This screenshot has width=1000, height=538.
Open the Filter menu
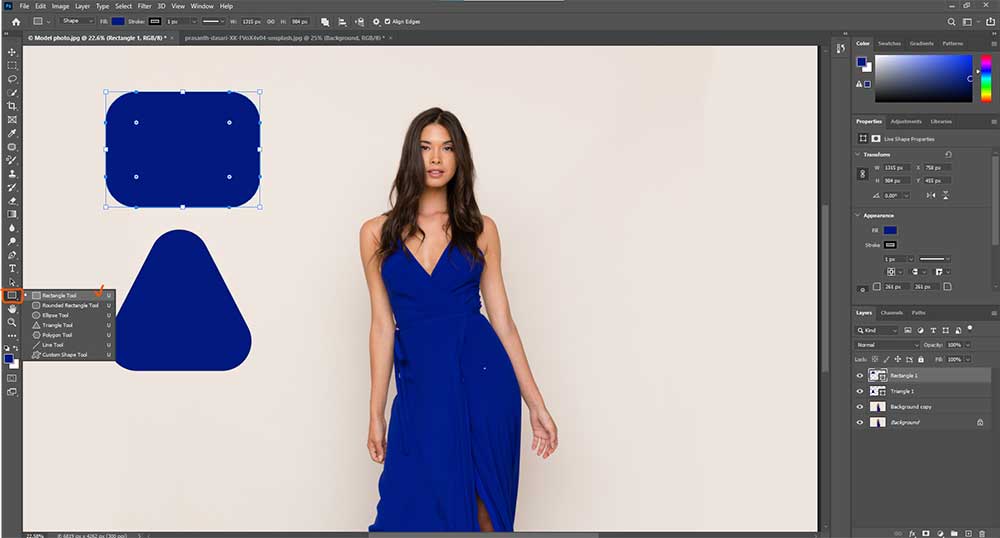click(x=145, y=6)
